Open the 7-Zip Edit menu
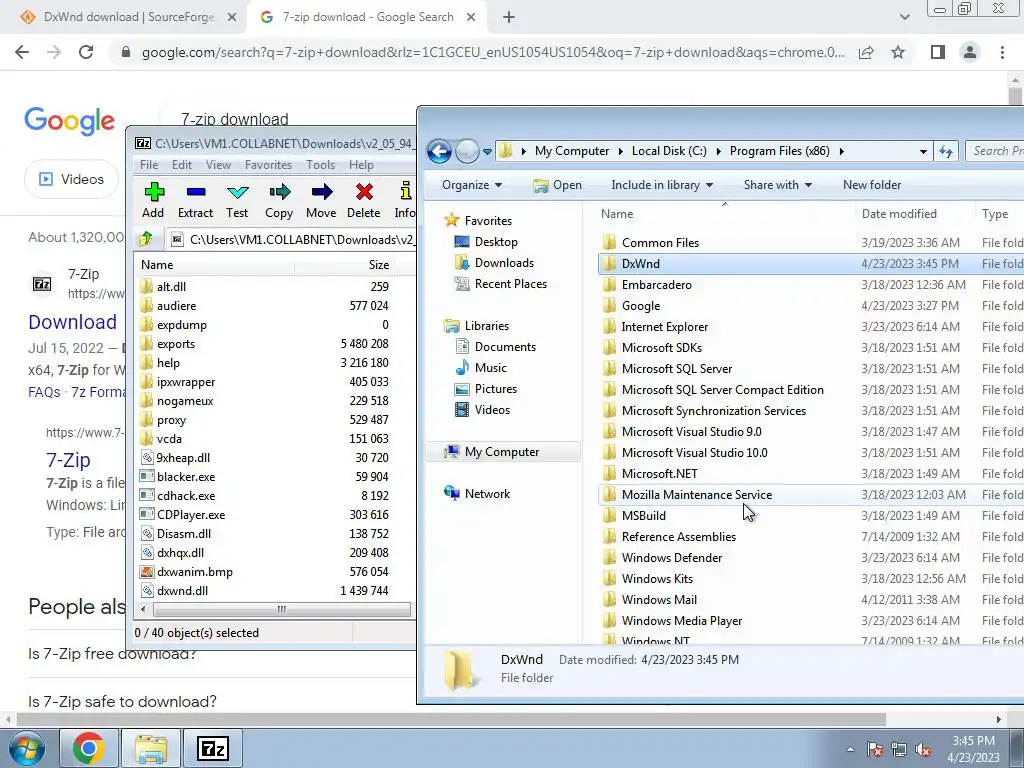The image size is (1024, 768). tap(182, 165)
